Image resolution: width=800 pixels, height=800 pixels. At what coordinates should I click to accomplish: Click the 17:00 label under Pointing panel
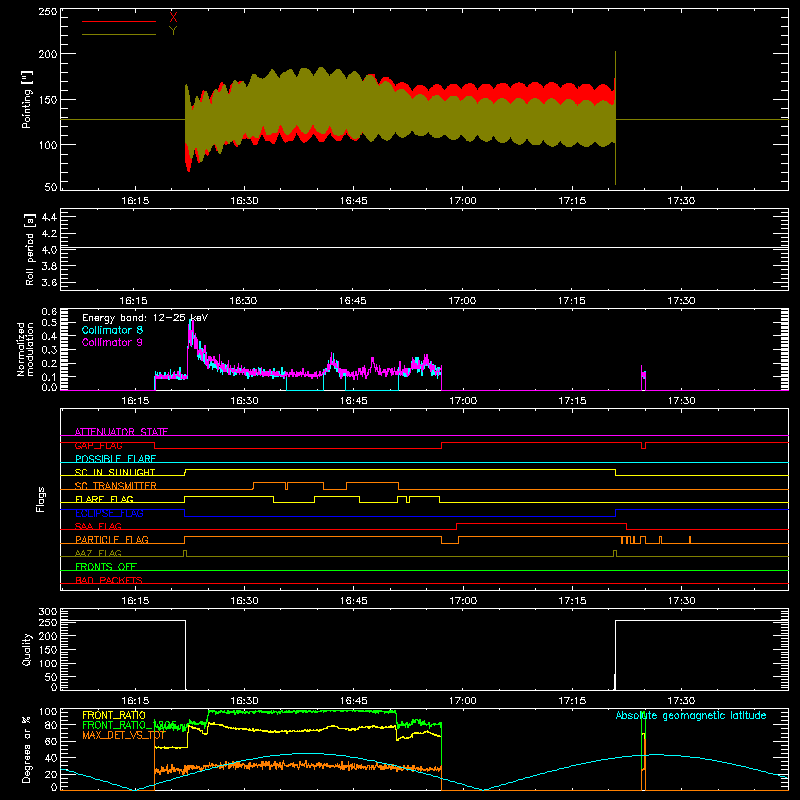tap(462, 201)
